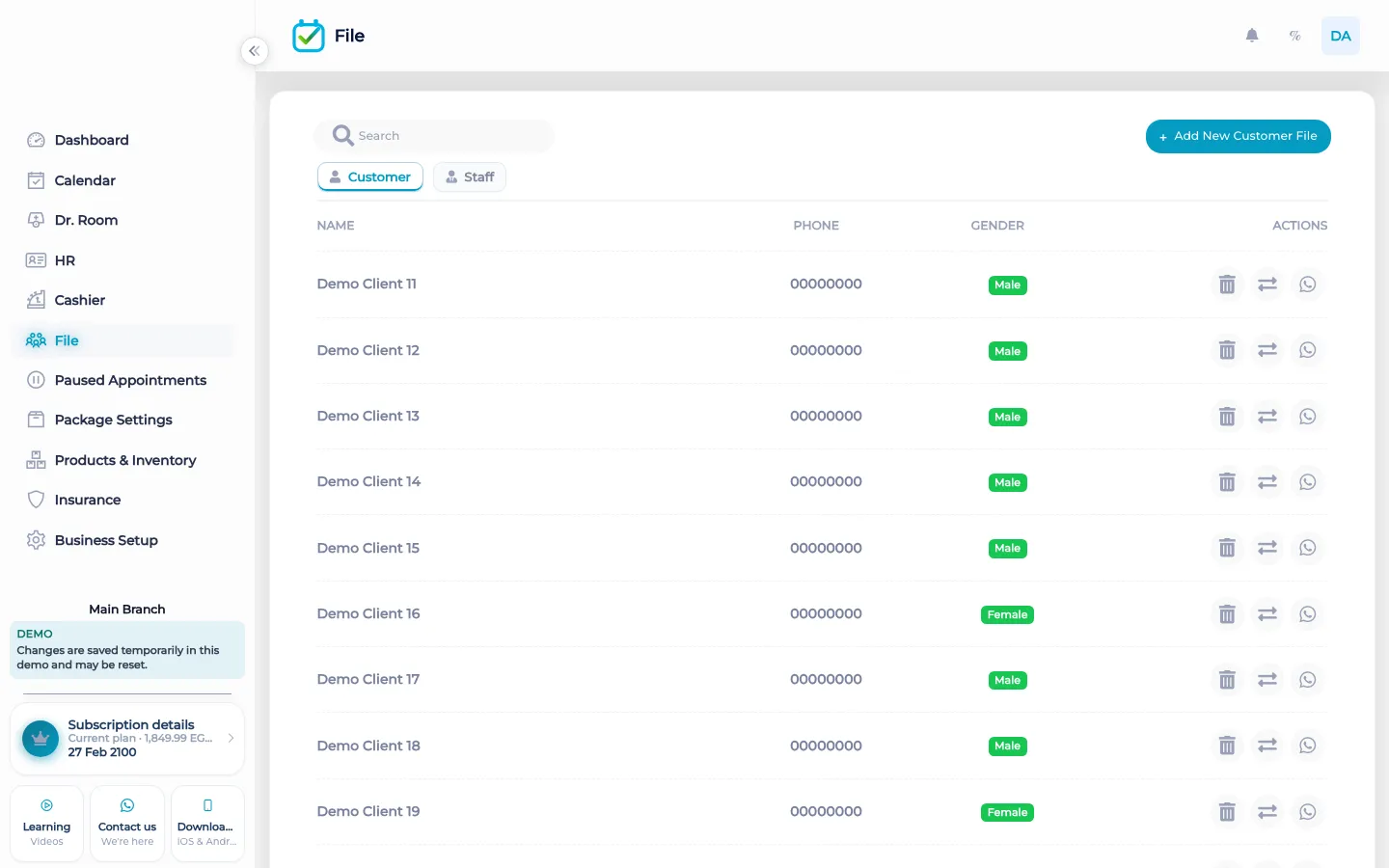Open WhatsApp icon for Demo Client 19
This screenshot has height=868, width=1389.
[x=1308, y=812]
